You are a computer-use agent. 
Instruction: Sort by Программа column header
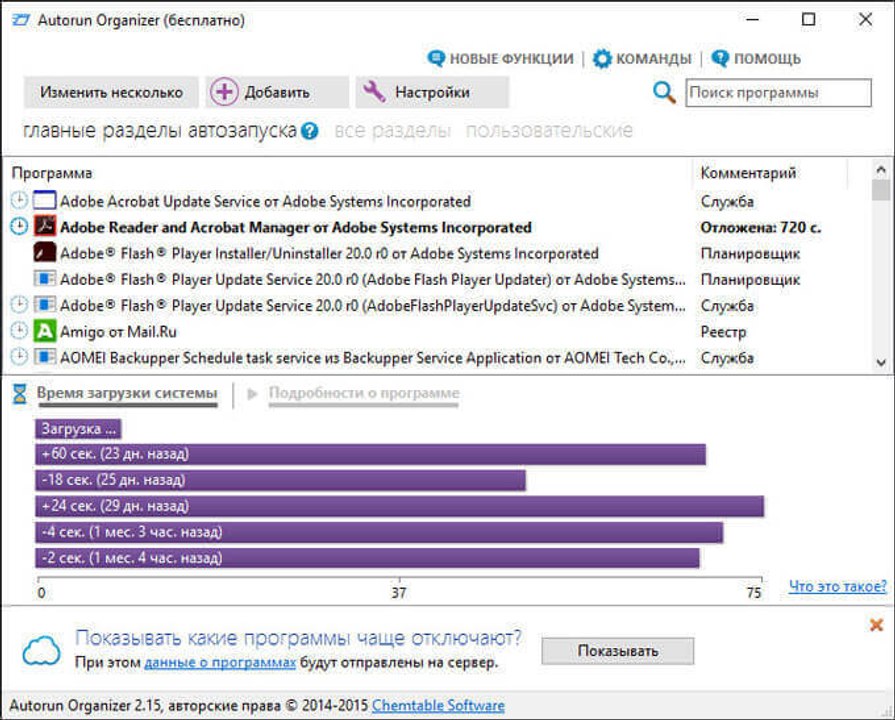pyautogui.click(x=51, y=172)
